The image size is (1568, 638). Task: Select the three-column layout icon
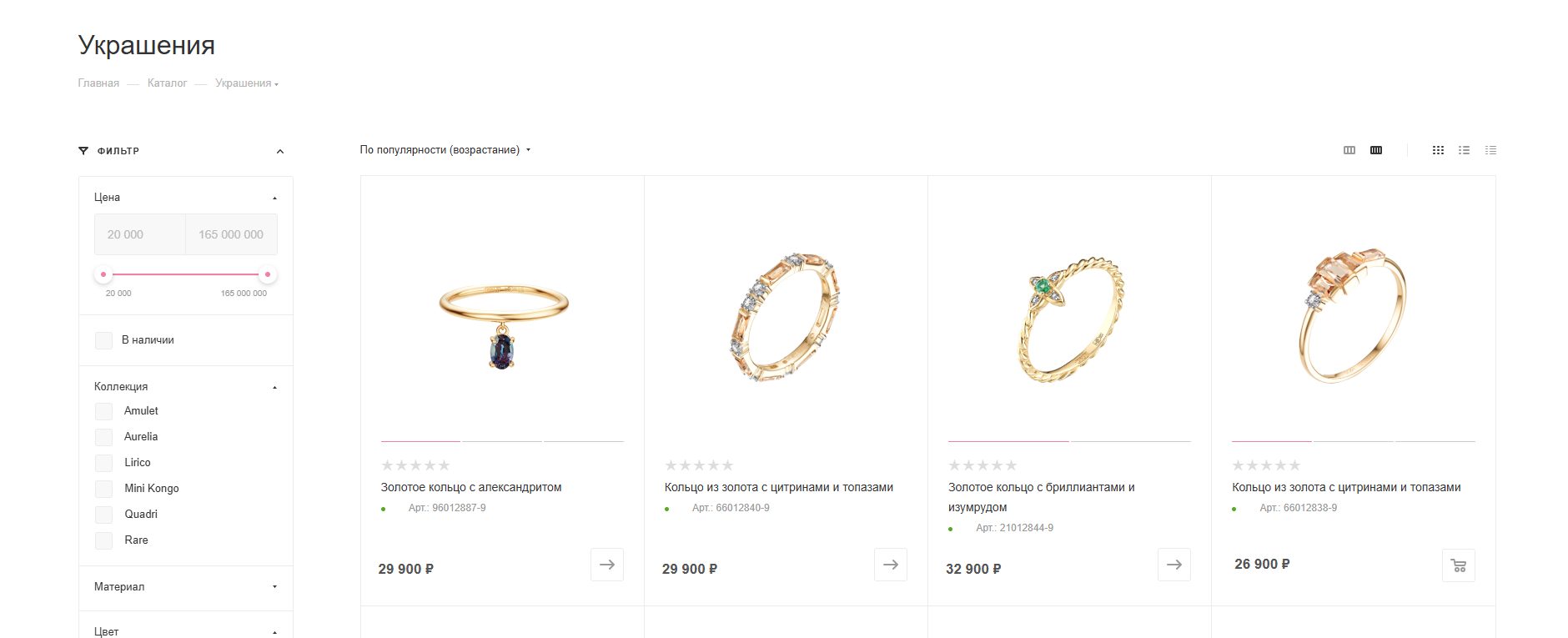point(1349,150)
